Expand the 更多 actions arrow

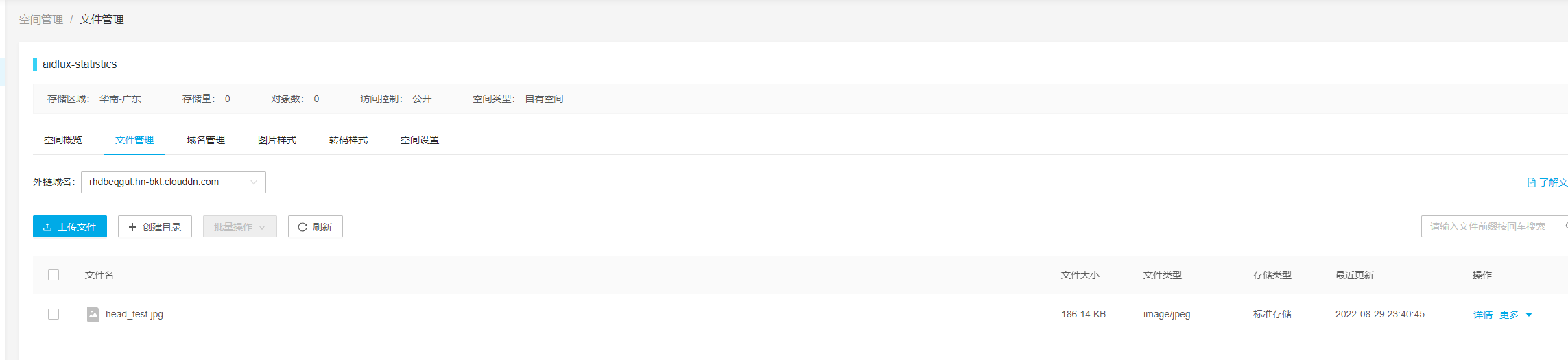pyautogui.click(x=1529, y=315)
